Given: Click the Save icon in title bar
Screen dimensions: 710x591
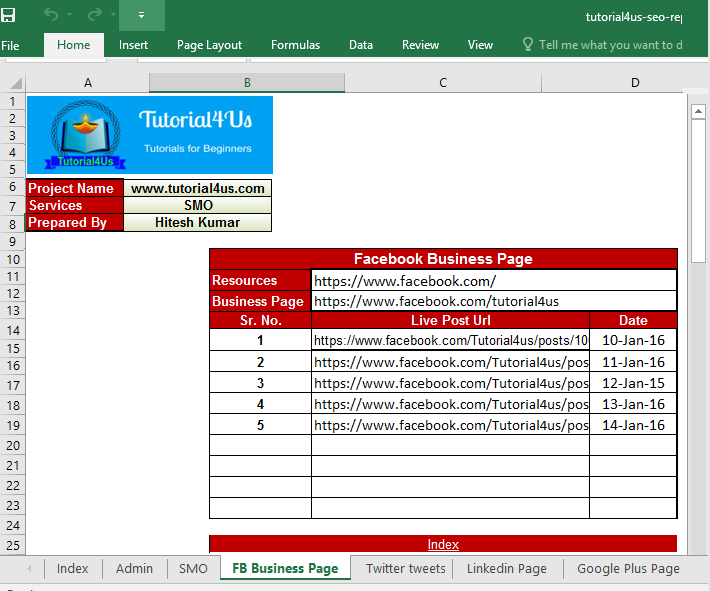Looking at the screenshot, I should pos(8,15).
